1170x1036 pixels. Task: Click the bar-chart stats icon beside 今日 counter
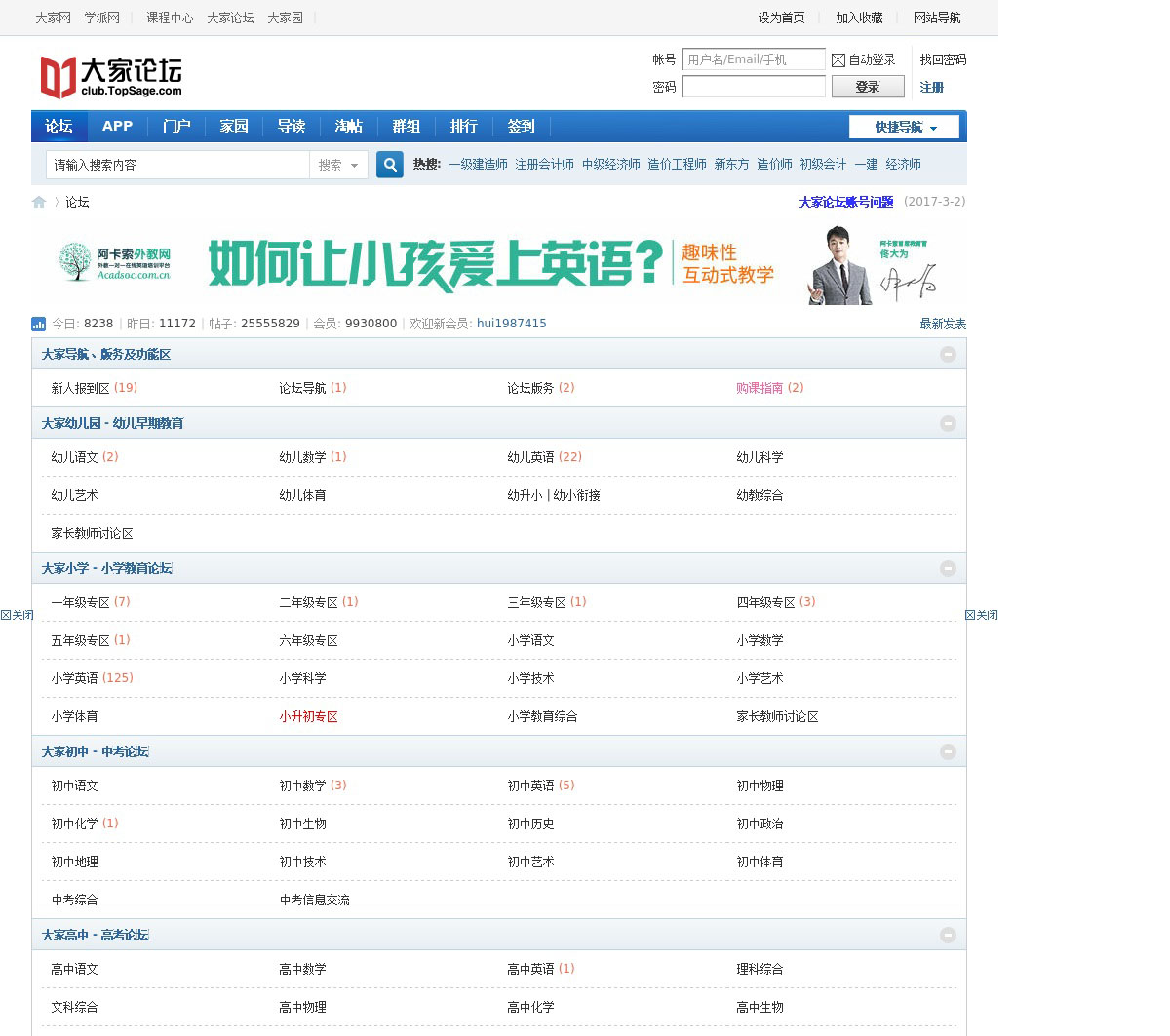(38, 323)
